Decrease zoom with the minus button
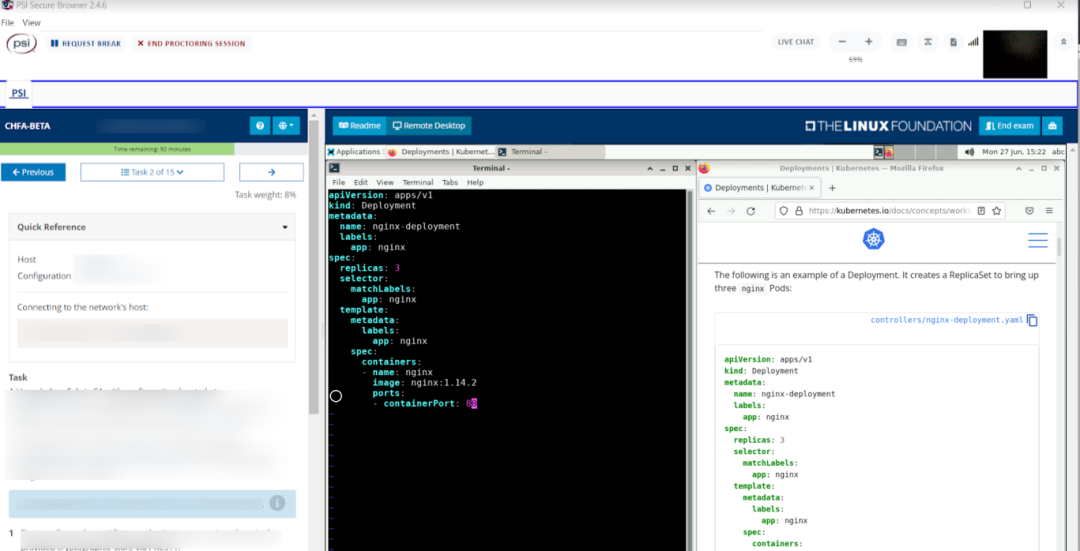Image resolution: width=1080 pixels, height=551 pixels. point(842,42)
